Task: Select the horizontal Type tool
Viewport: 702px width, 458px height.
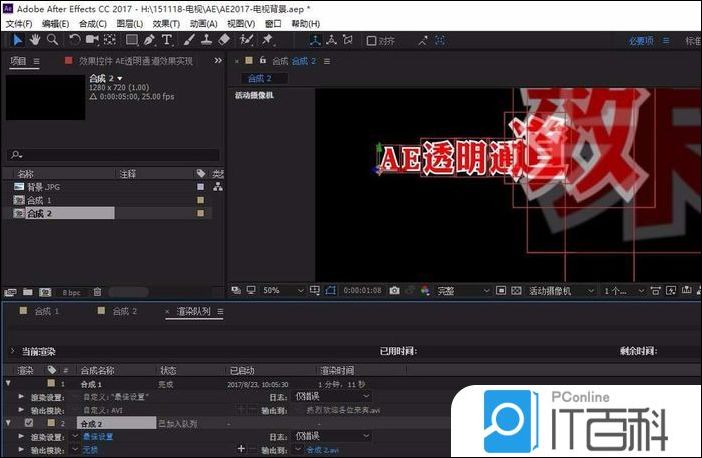Action: pyautogui.click(x=166, y=40)
